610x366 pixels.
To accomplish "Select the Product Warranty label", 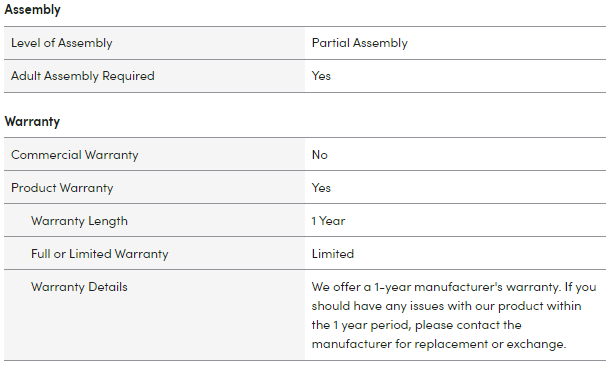I will point(62,188).
